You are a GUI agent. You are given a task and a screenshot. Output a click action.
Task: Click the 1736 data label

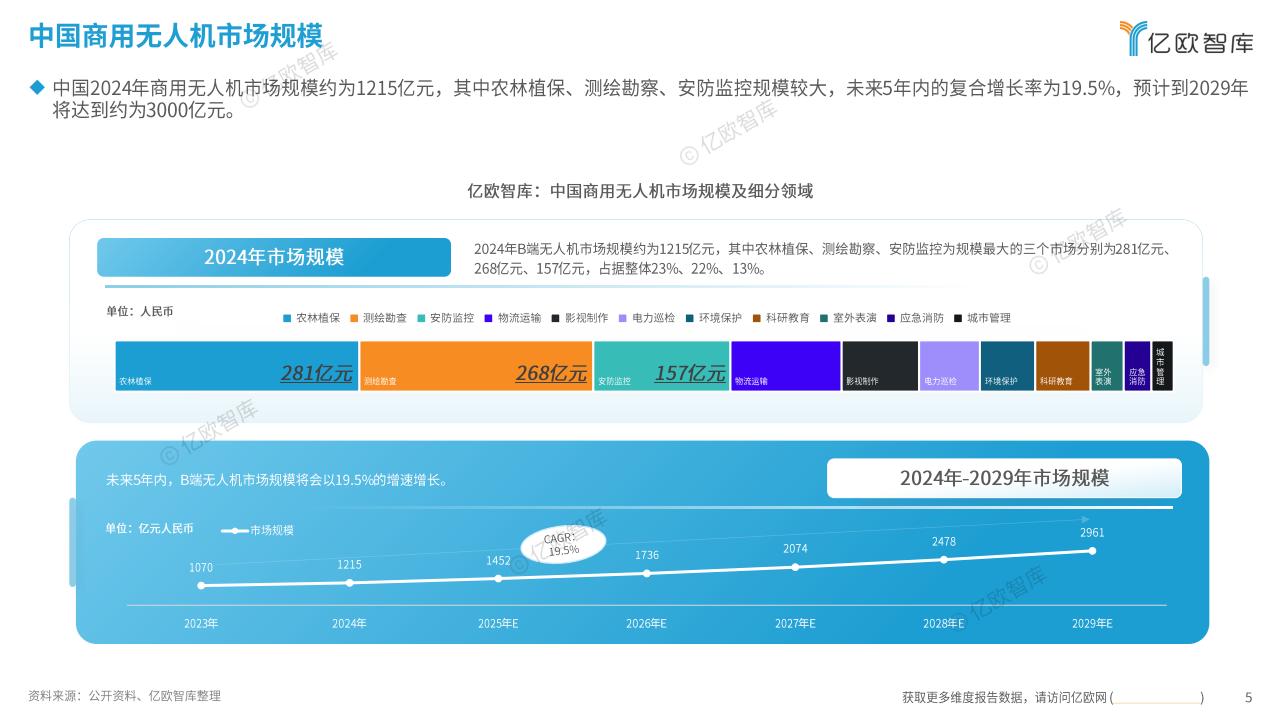[647, 556]
